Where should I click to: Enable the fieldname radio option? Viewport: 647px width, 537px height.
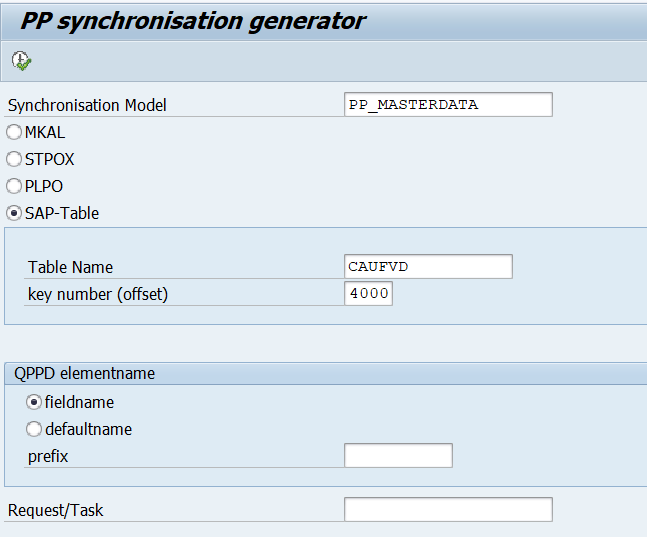pos(35,402)
